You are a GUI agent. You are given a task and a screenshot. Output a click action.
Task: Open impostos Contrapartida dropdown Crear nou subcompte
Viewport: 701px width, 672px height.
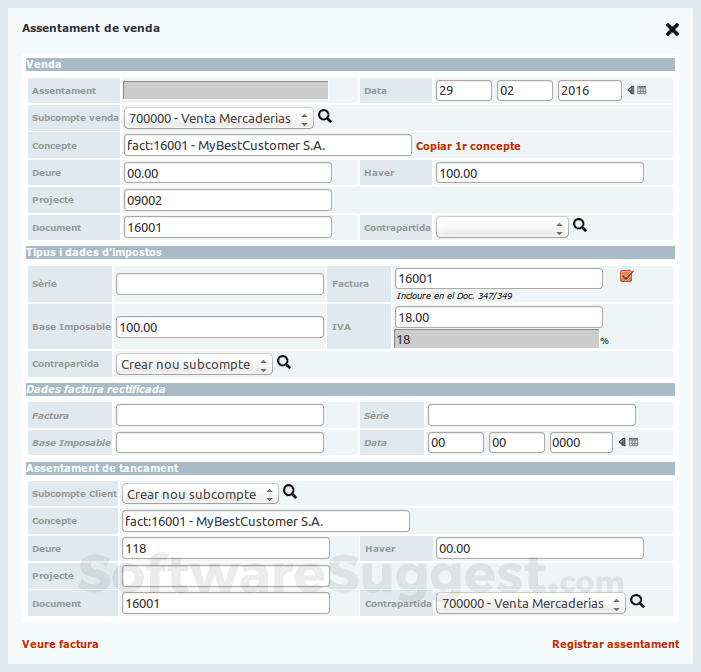194,364
